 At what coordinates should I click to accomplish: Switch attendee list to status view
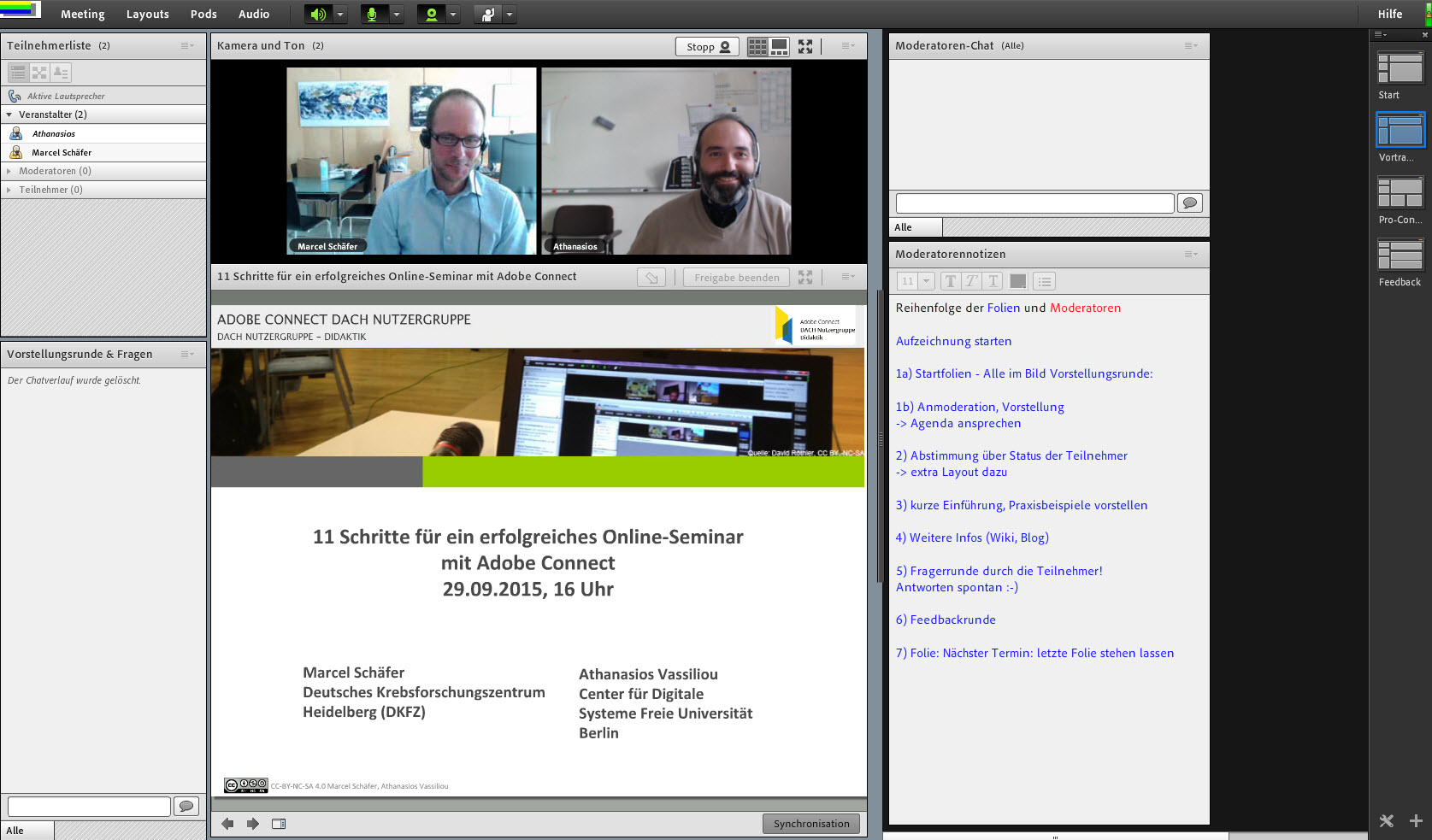(61, 73)
